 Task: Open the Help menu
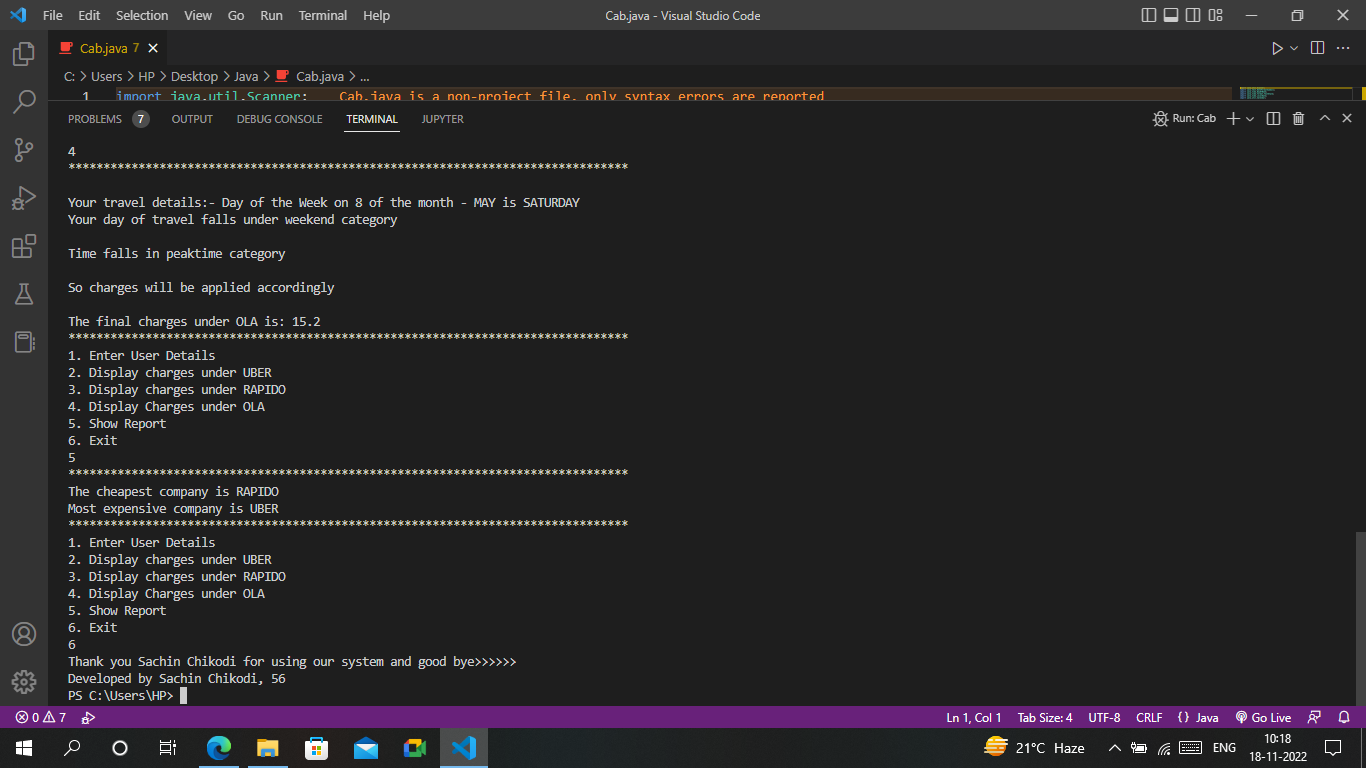pos(377,15)
